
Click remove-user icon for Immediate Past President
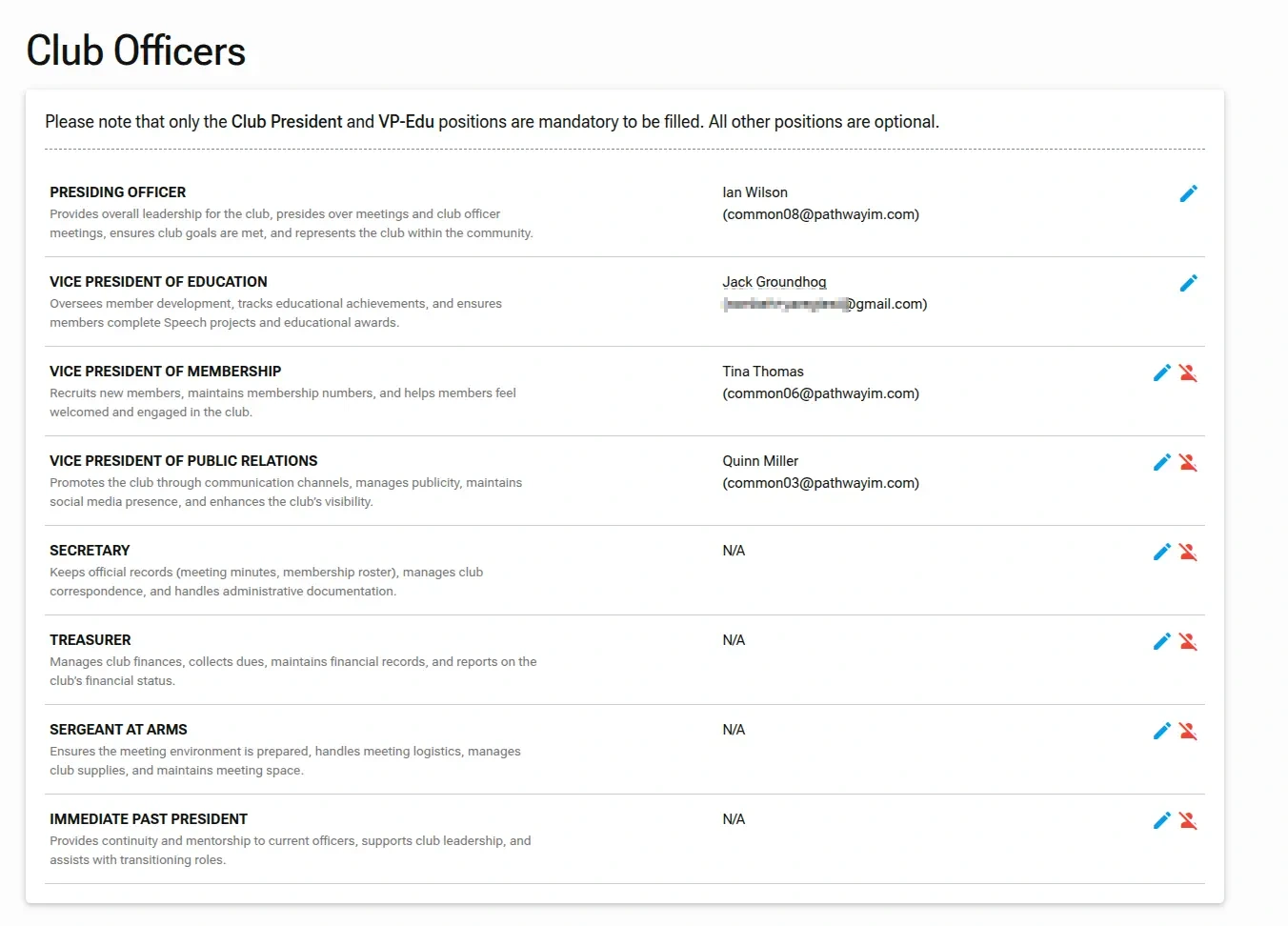pos(1188,821)
